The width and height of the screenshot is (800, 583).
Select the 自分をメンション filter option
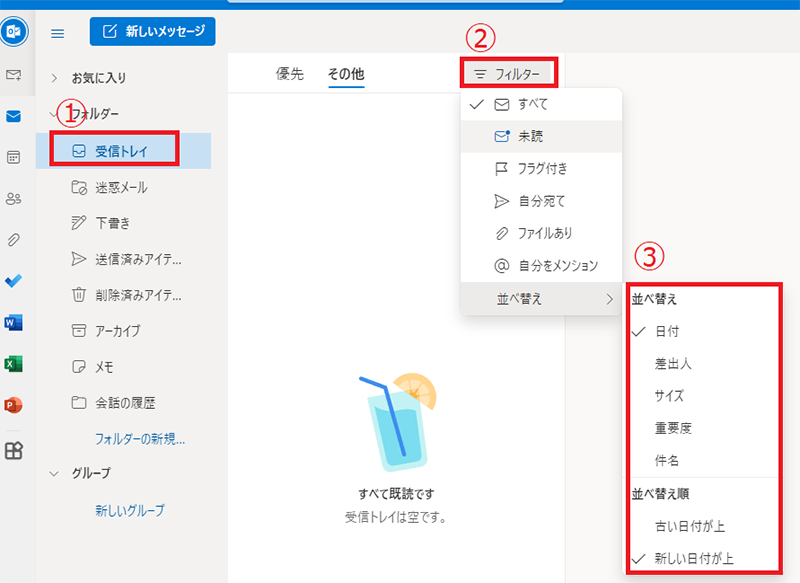[x=541, y=265]
